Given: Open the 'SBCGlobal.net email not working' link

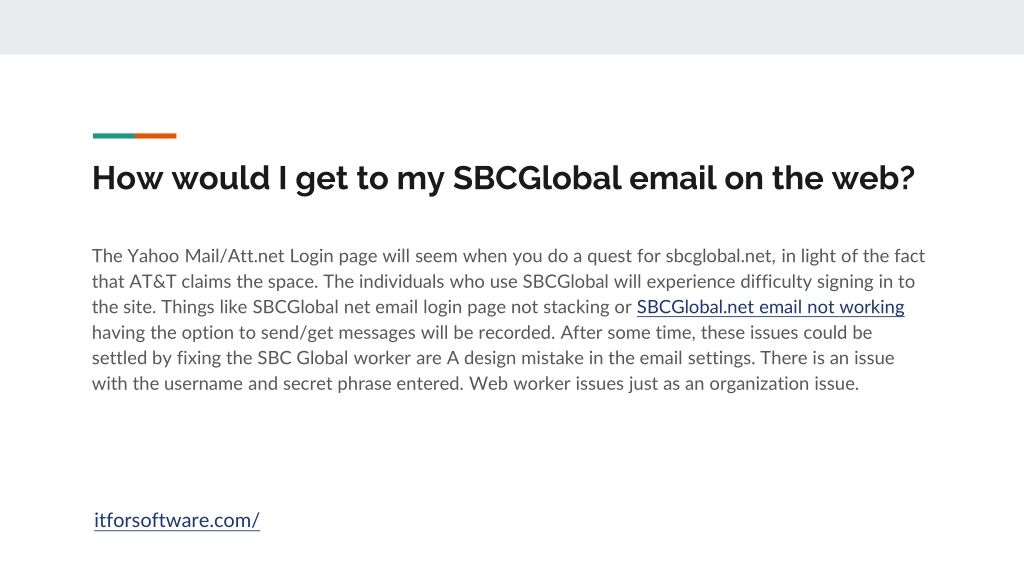Looking at the screenshot, I should pyautogui.click(x=770, y=307).
